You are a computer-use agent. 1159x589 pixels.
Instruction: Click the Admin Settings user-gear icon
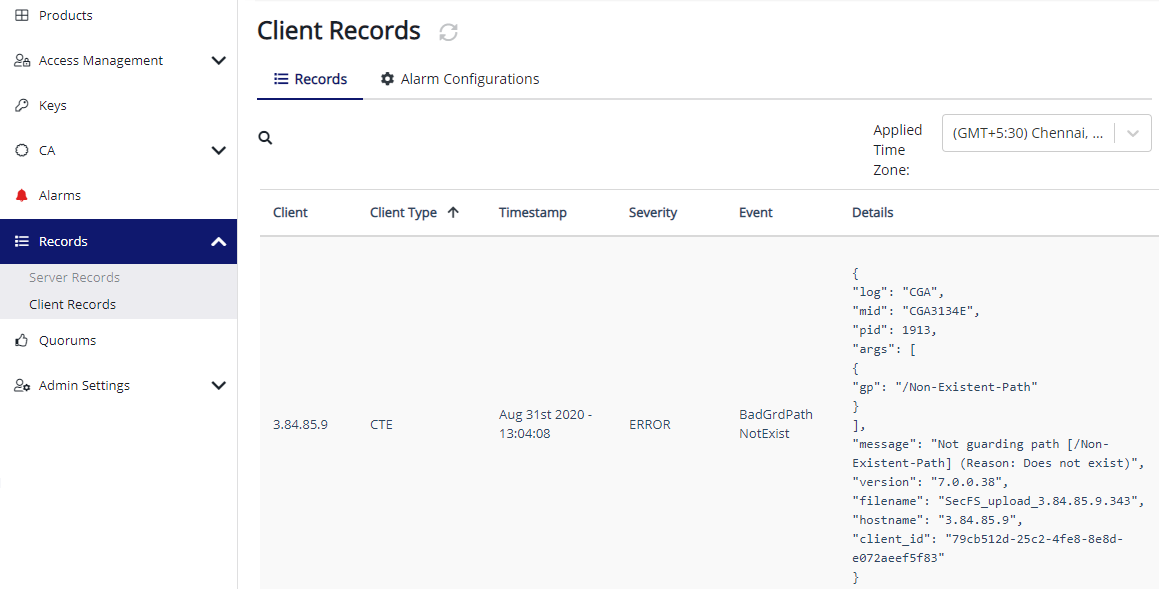tap(22, 385)
